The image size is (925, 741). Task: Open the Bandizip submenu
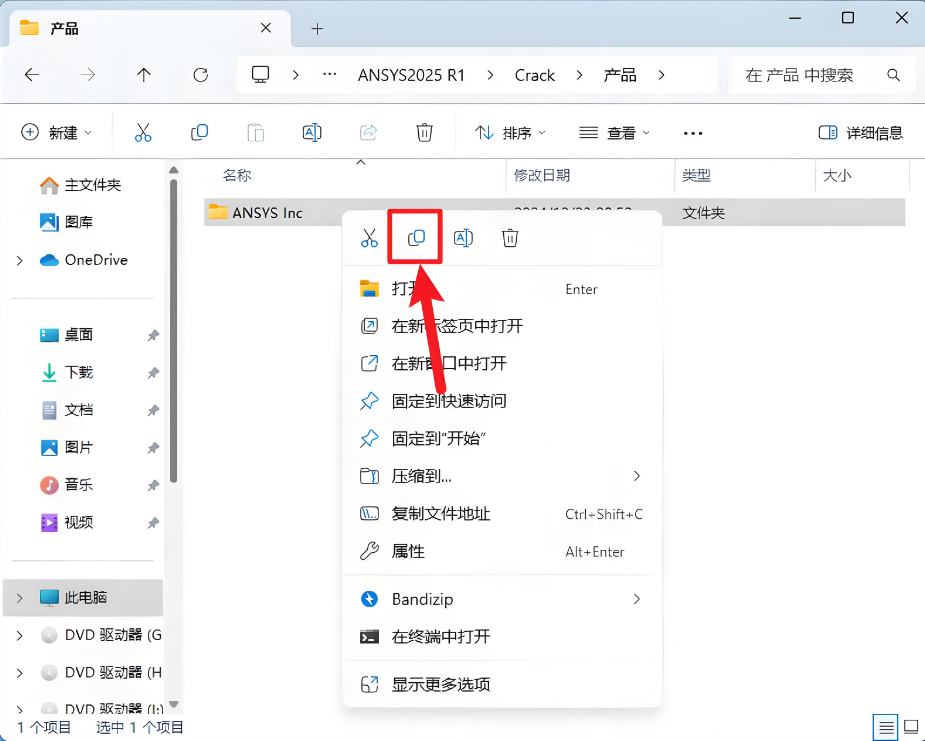point(502,599)
